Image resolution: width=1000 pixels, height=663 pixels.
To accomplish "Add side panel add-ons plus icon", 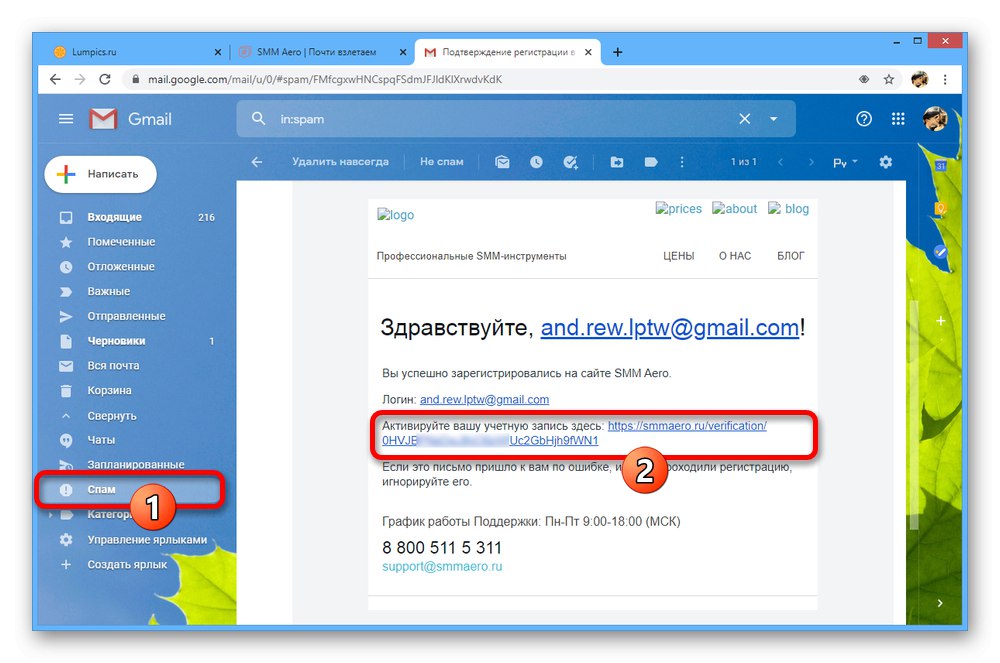I will [x=941, y=321].
